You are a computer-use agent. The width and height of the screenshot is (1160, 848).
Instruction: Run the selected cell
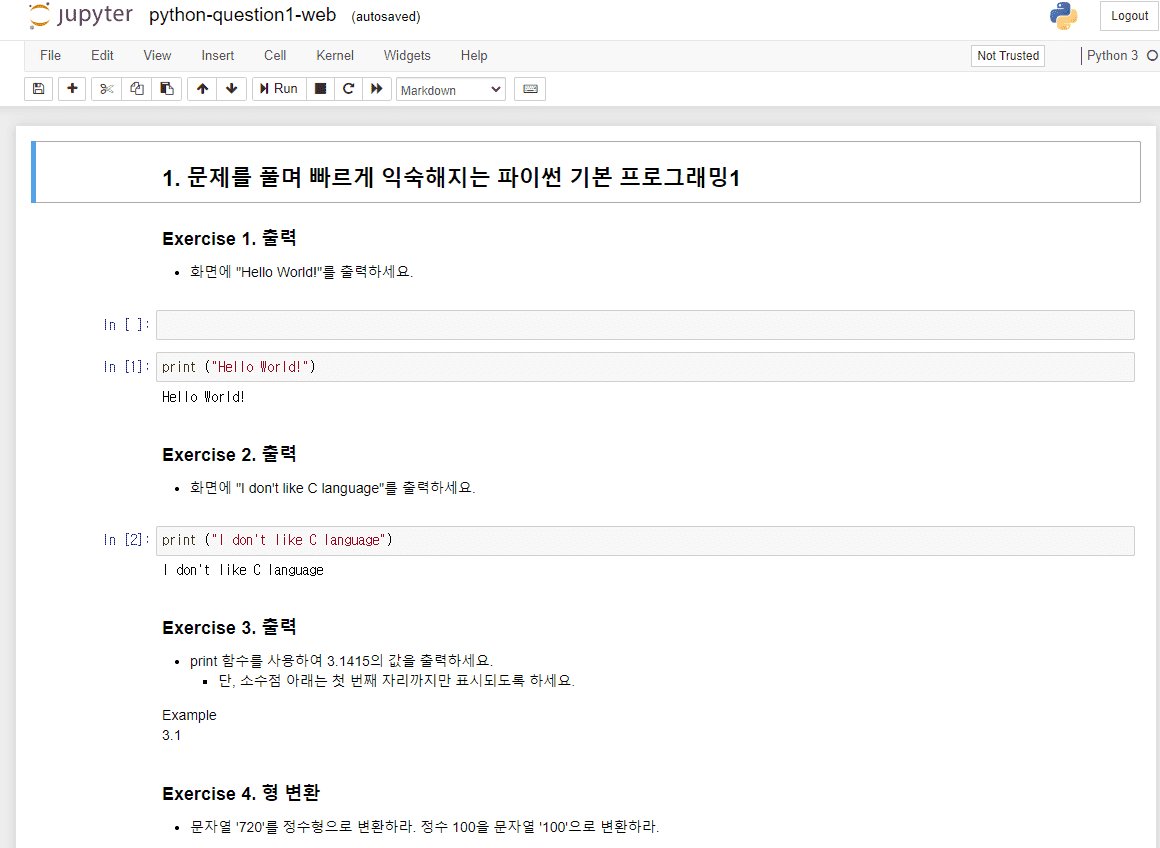click(x=278, y=89)
